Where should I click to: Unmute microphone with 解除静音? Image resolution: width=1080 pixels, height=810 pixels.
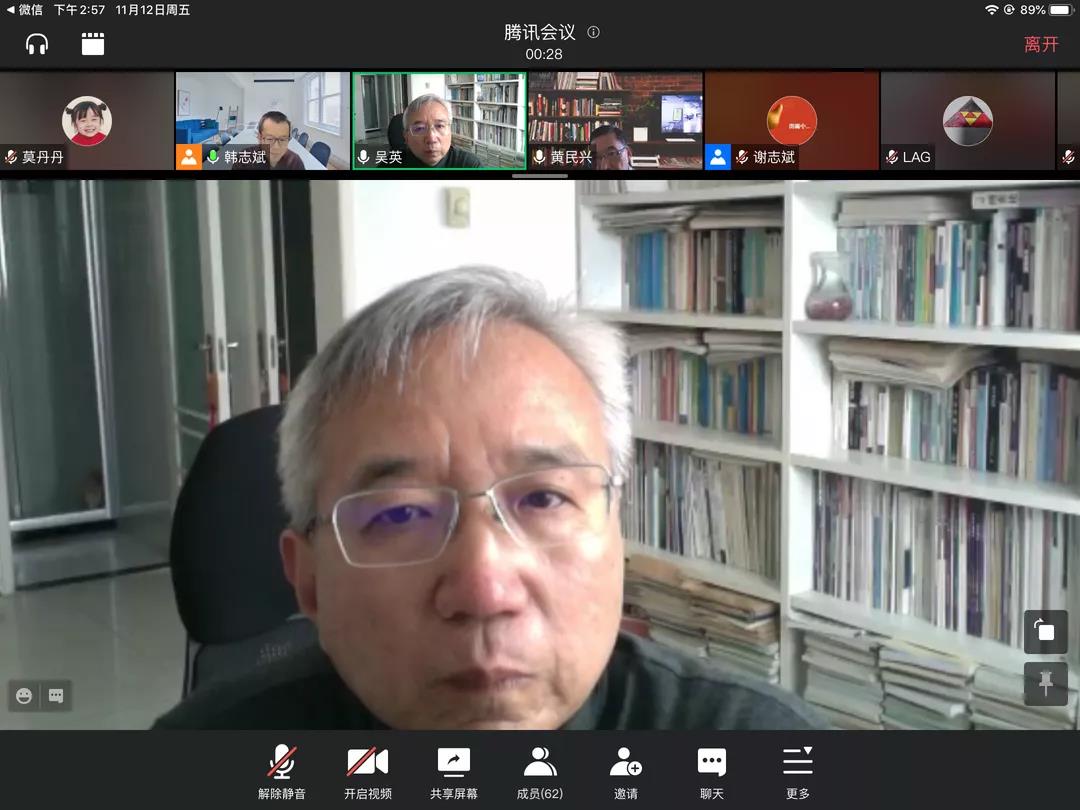click(x=282, y=774)
